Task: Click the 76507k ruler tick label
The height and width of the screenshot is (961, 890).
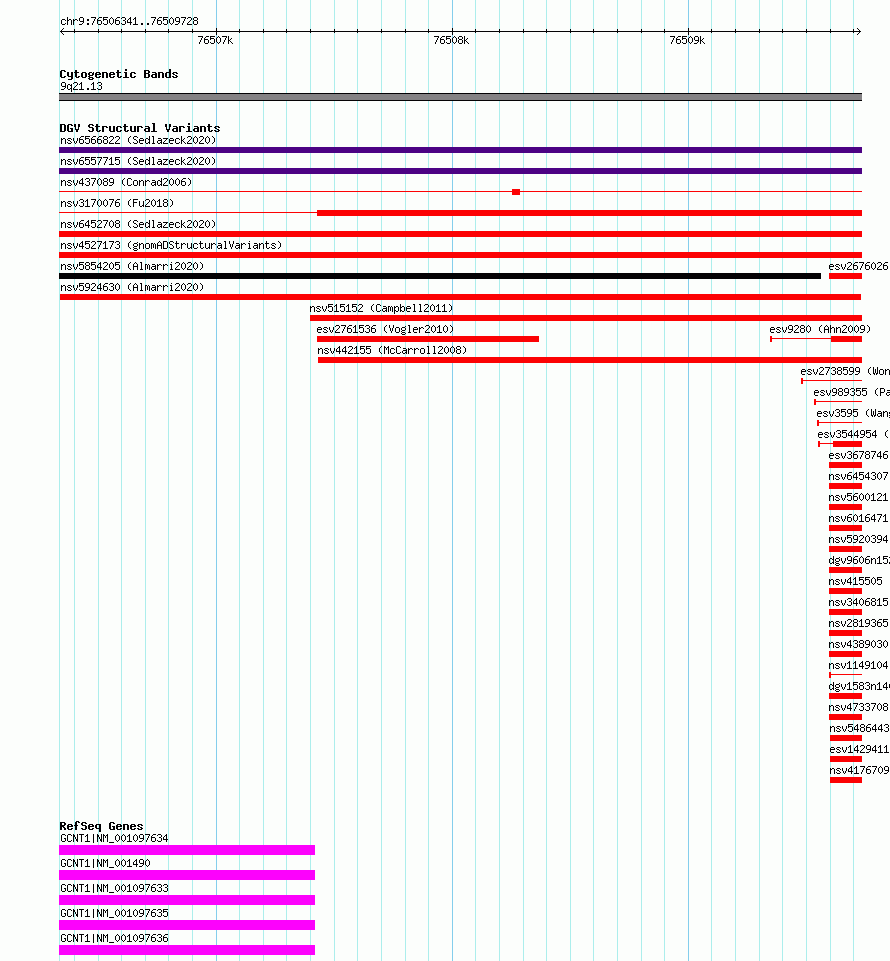Action: coord(215,40)
